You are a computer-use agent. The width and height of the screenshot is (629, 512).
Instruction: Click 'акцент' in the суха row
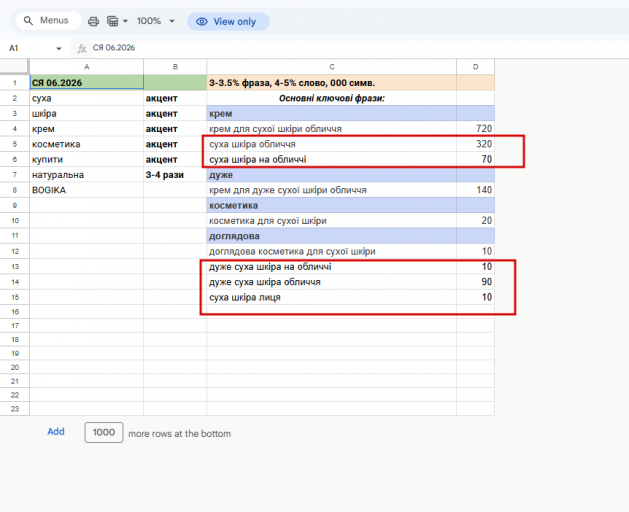175,98
